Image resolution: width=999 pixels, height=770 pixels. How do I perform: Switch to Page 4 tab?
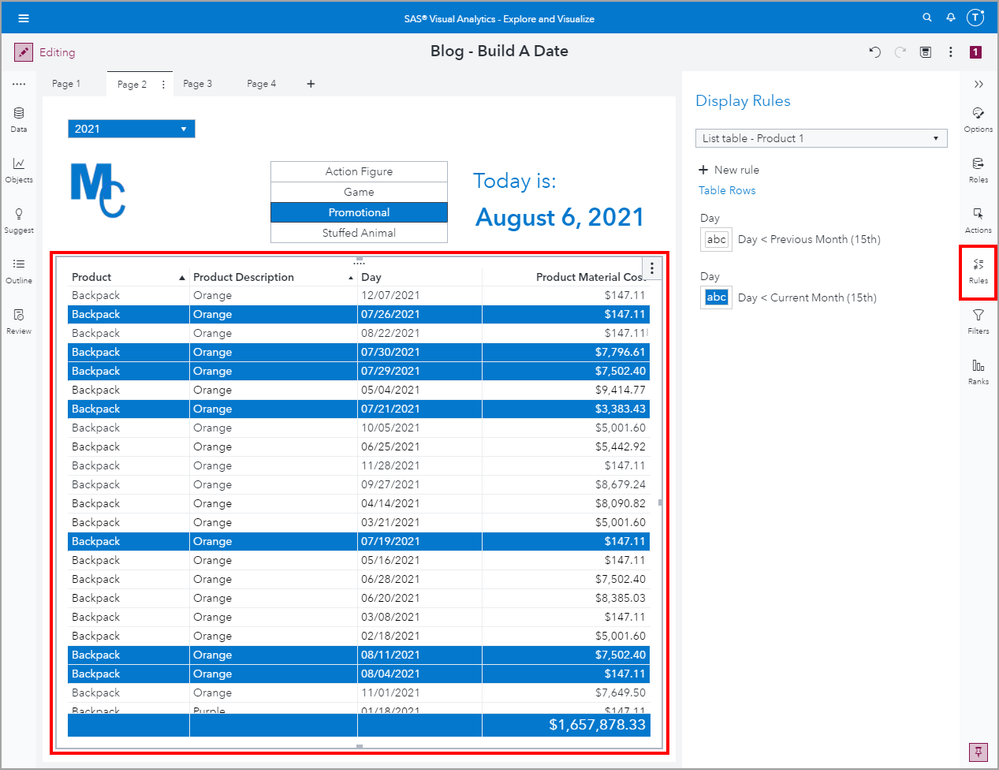point(261,84)
